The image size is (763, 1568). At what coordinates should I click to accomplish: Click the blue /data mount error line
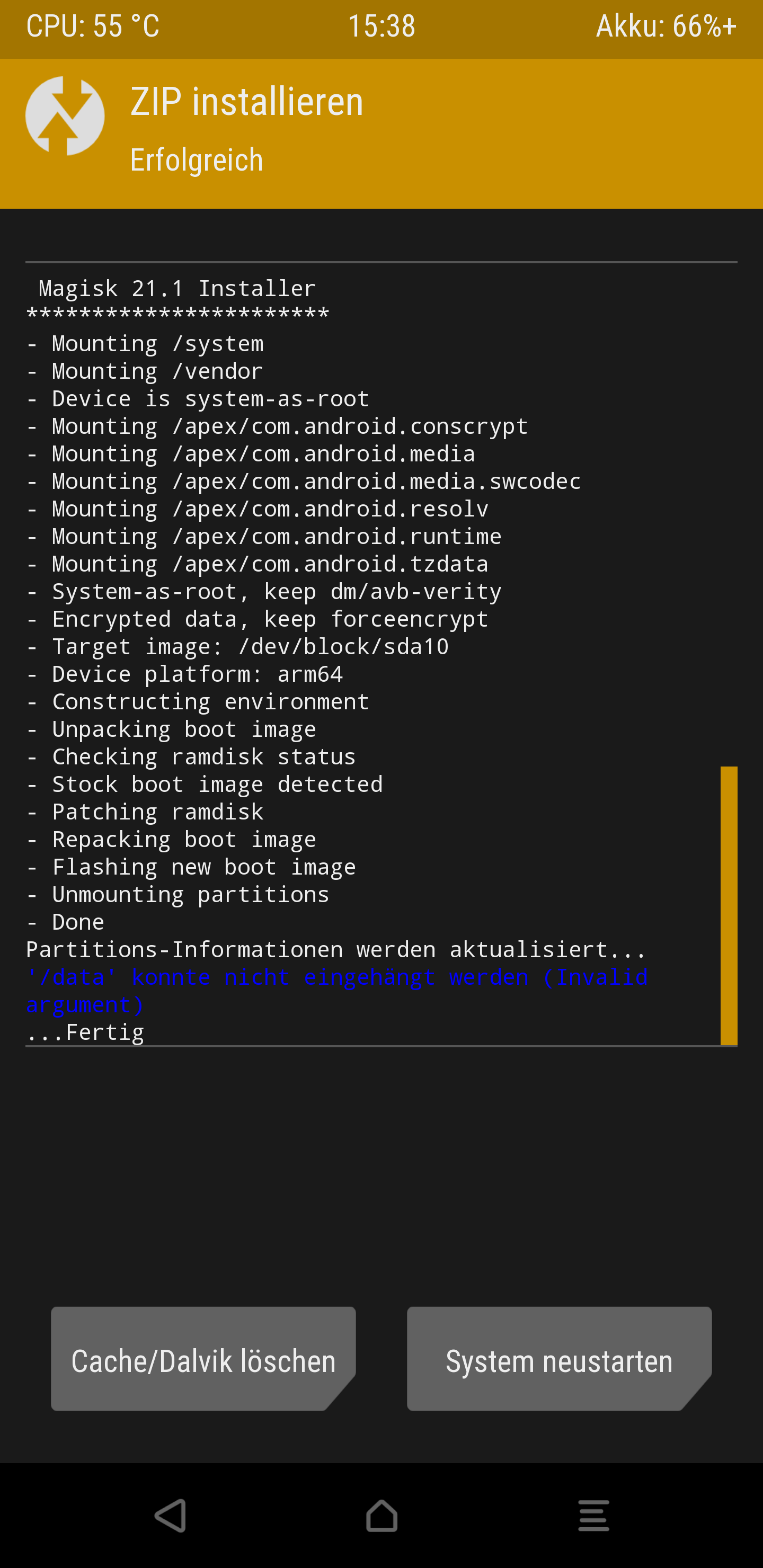tap(337, 991)
